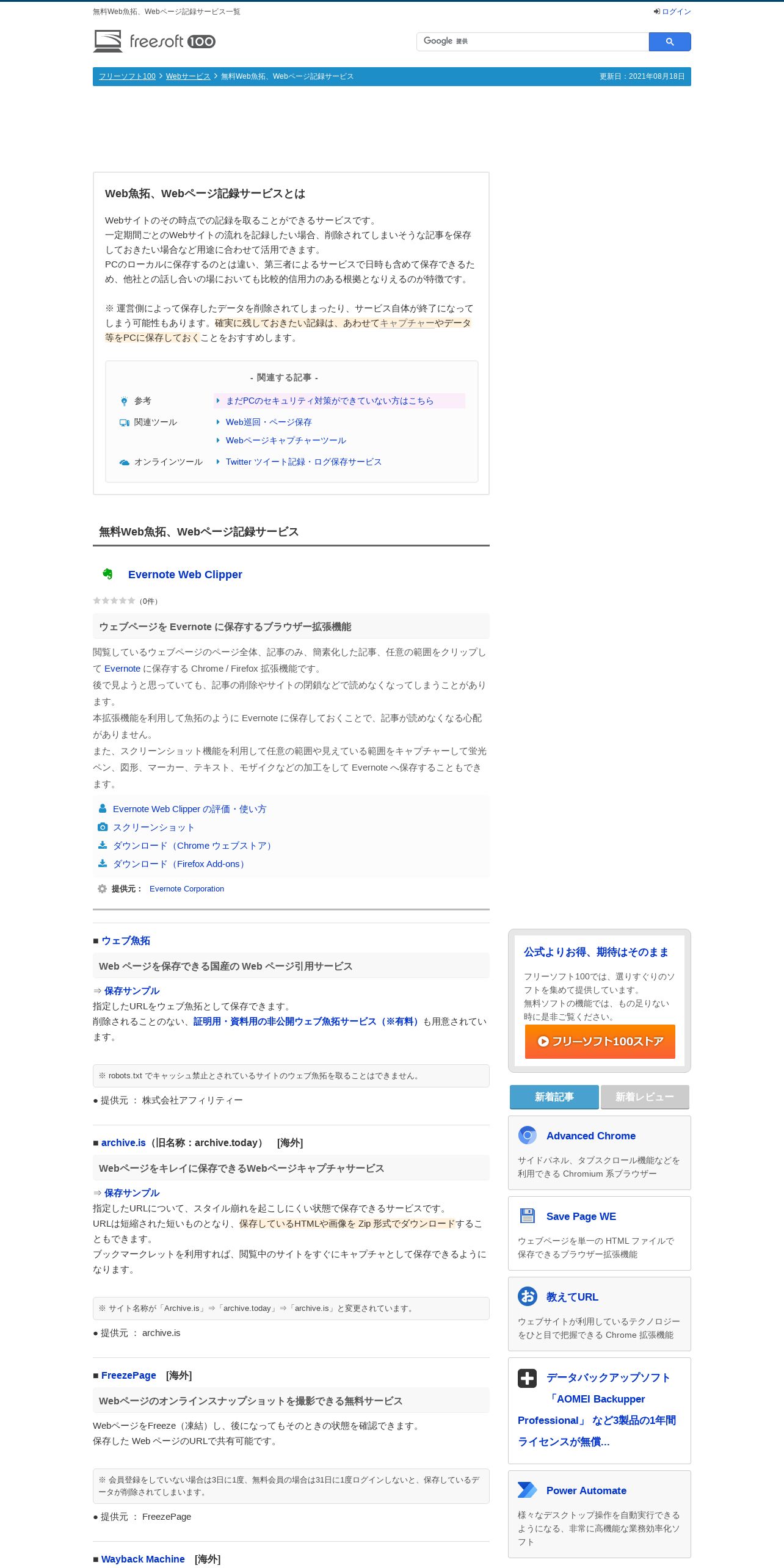Click the user icon beside 評価・使い方
This screenshot has height=1568, width=784.
(103, 808)
